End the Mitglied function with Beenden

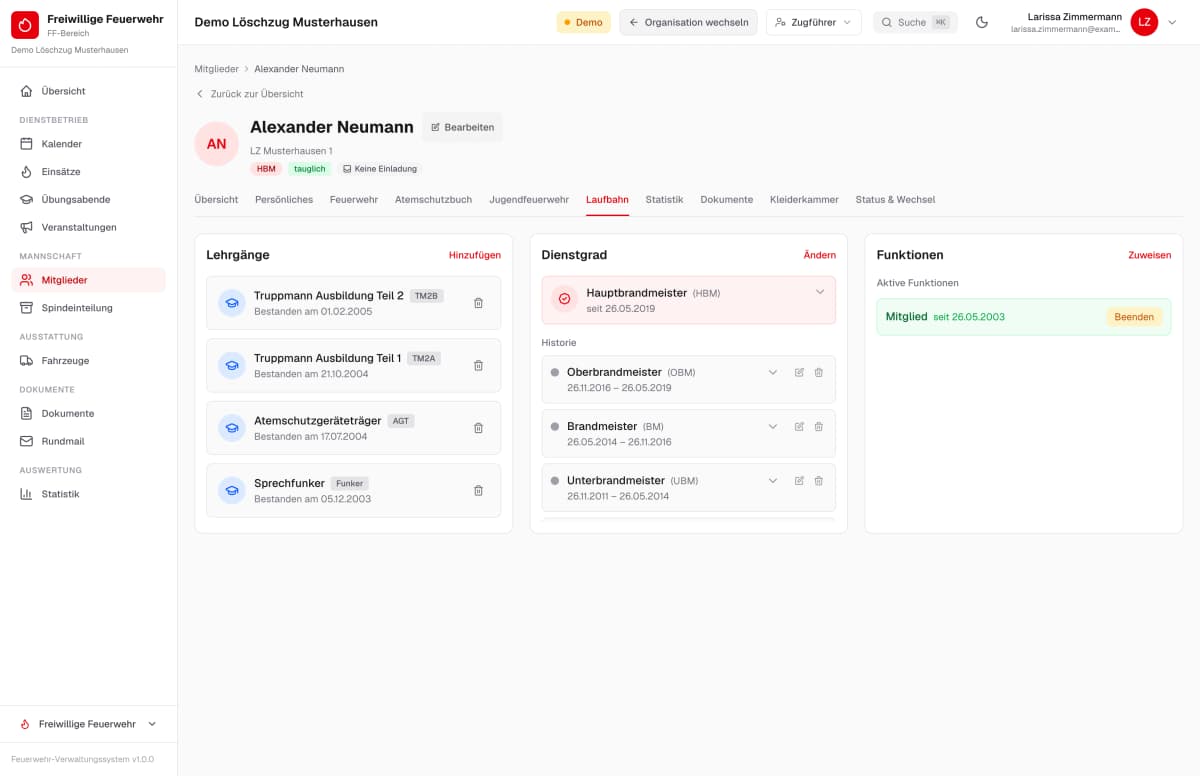click(x=1134, y=317)
